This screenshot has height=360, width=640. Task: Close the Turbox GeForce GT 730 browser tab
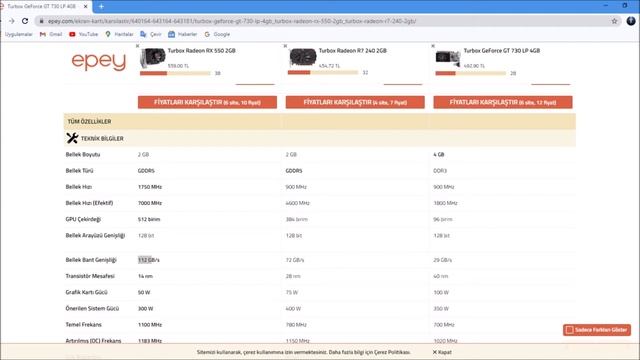coord(85,6)
